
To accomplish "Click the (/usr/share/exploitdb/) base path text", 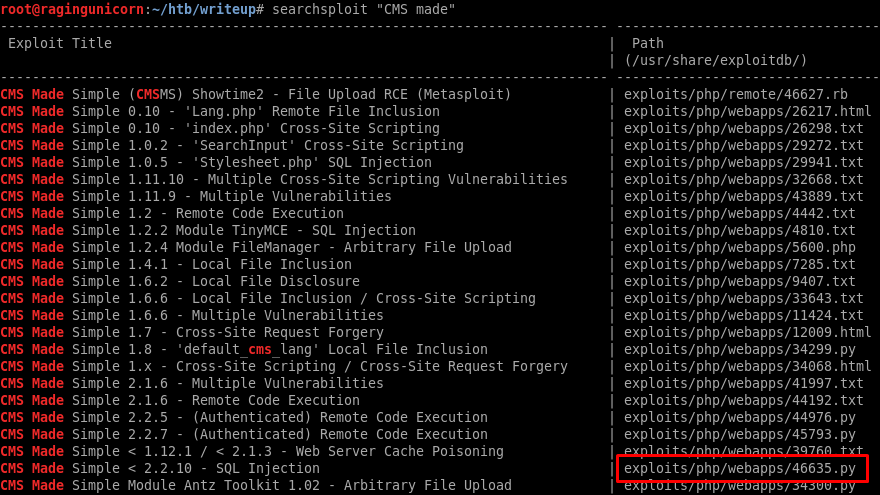I will (715, 60).
